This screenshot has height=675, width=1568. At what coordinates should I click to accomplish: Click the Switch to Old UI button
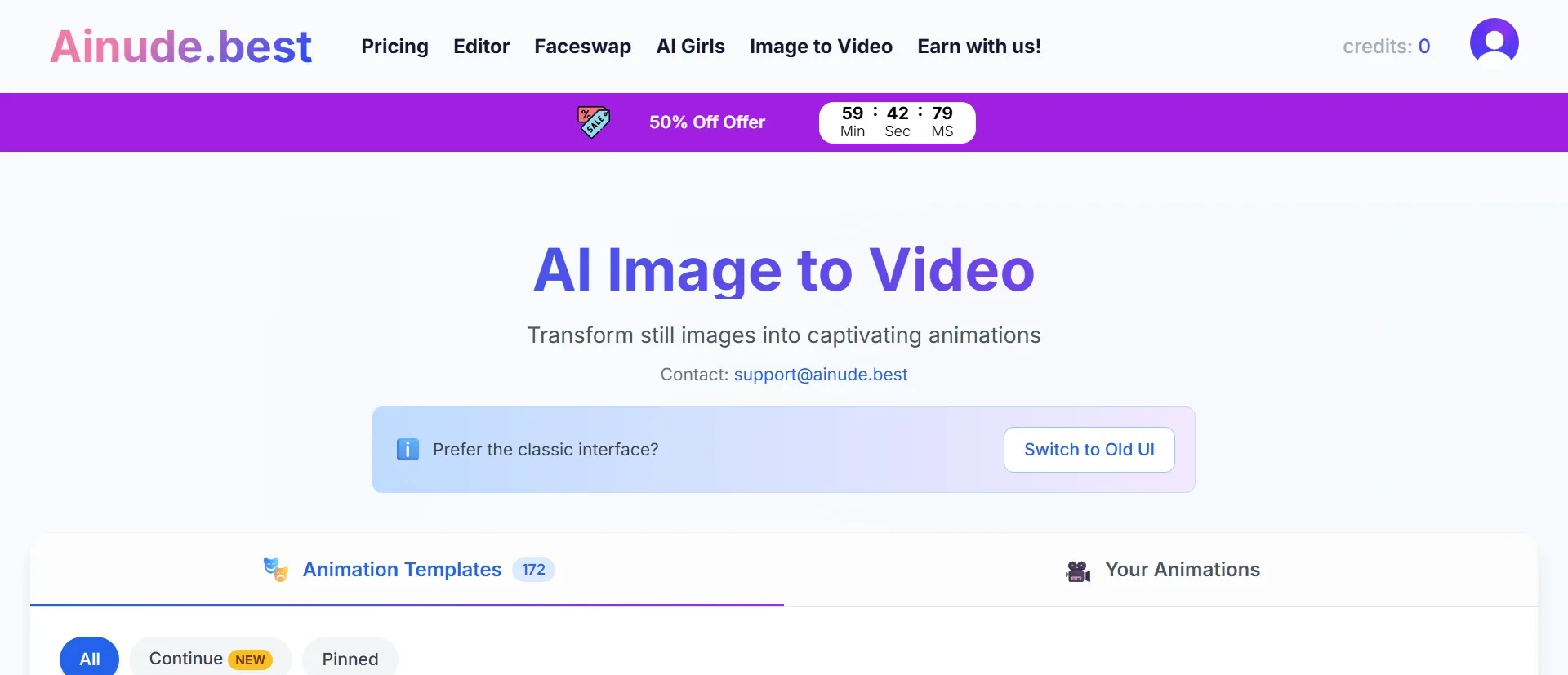(x=1089, y=450)
